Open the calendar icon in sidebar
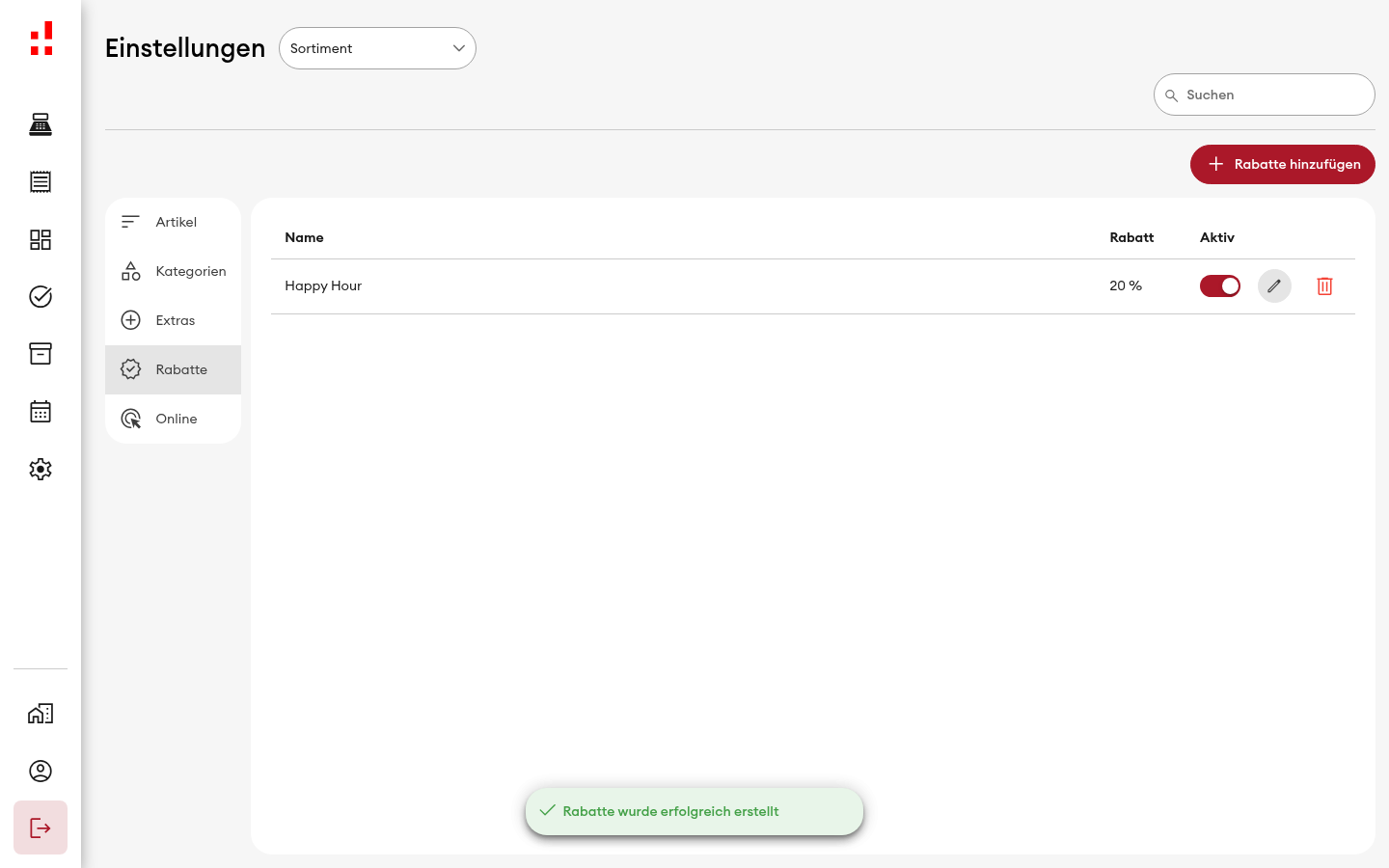 point(41,412)
